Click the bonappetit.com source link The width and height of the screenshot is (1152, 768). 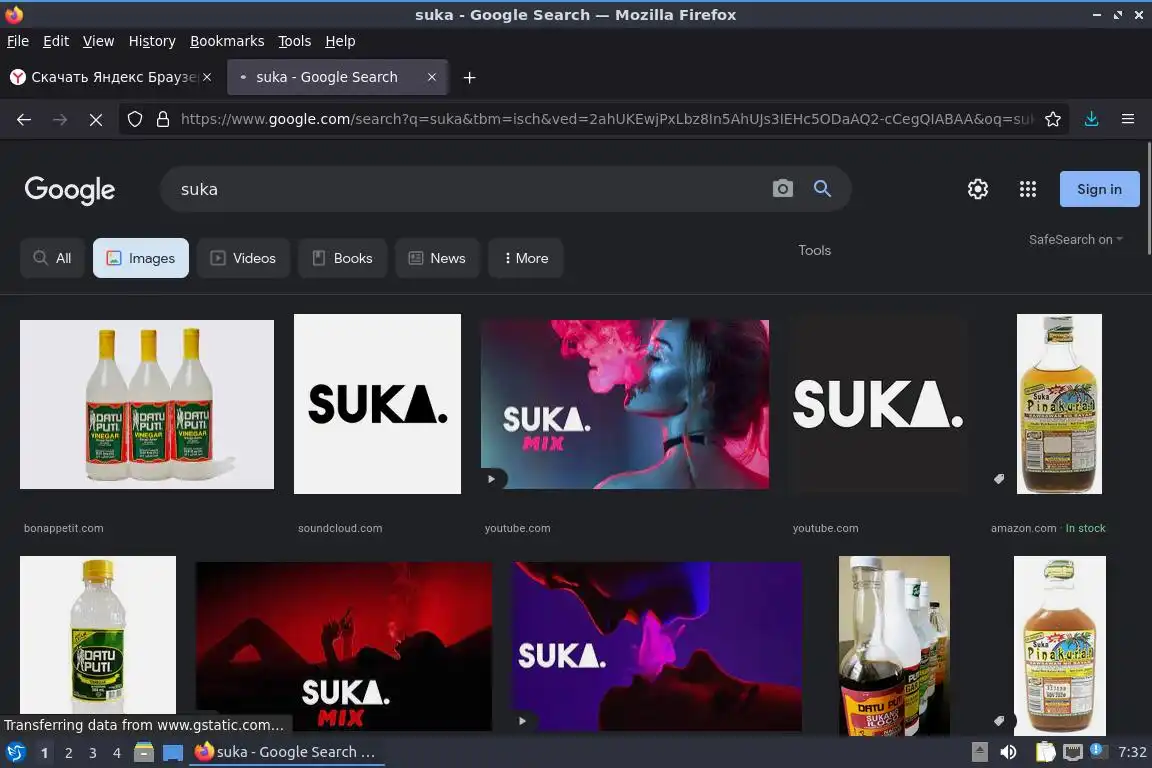click(64, 528)
